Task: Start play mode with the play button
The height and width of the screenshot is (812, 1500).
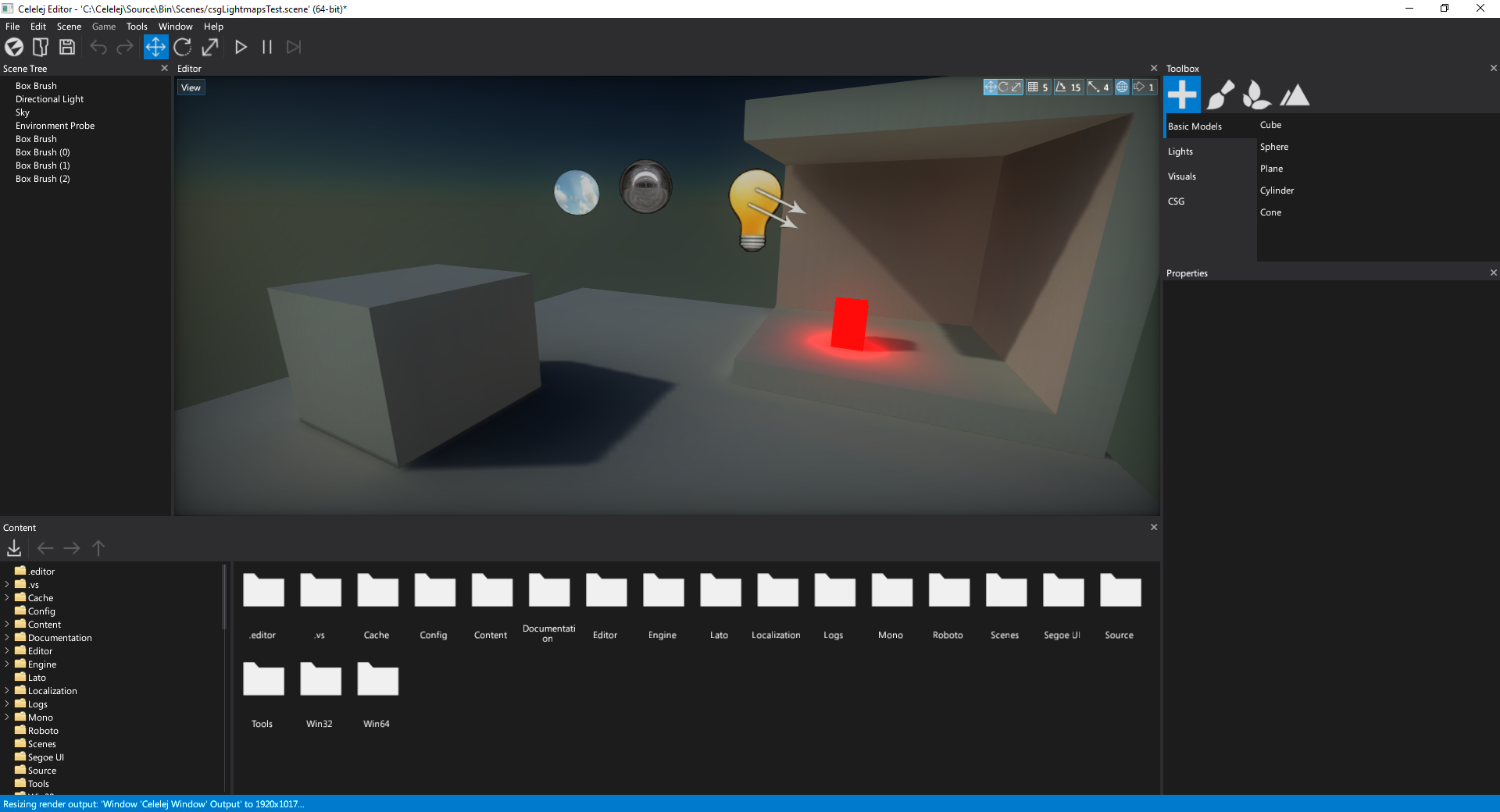Action: 241,47
